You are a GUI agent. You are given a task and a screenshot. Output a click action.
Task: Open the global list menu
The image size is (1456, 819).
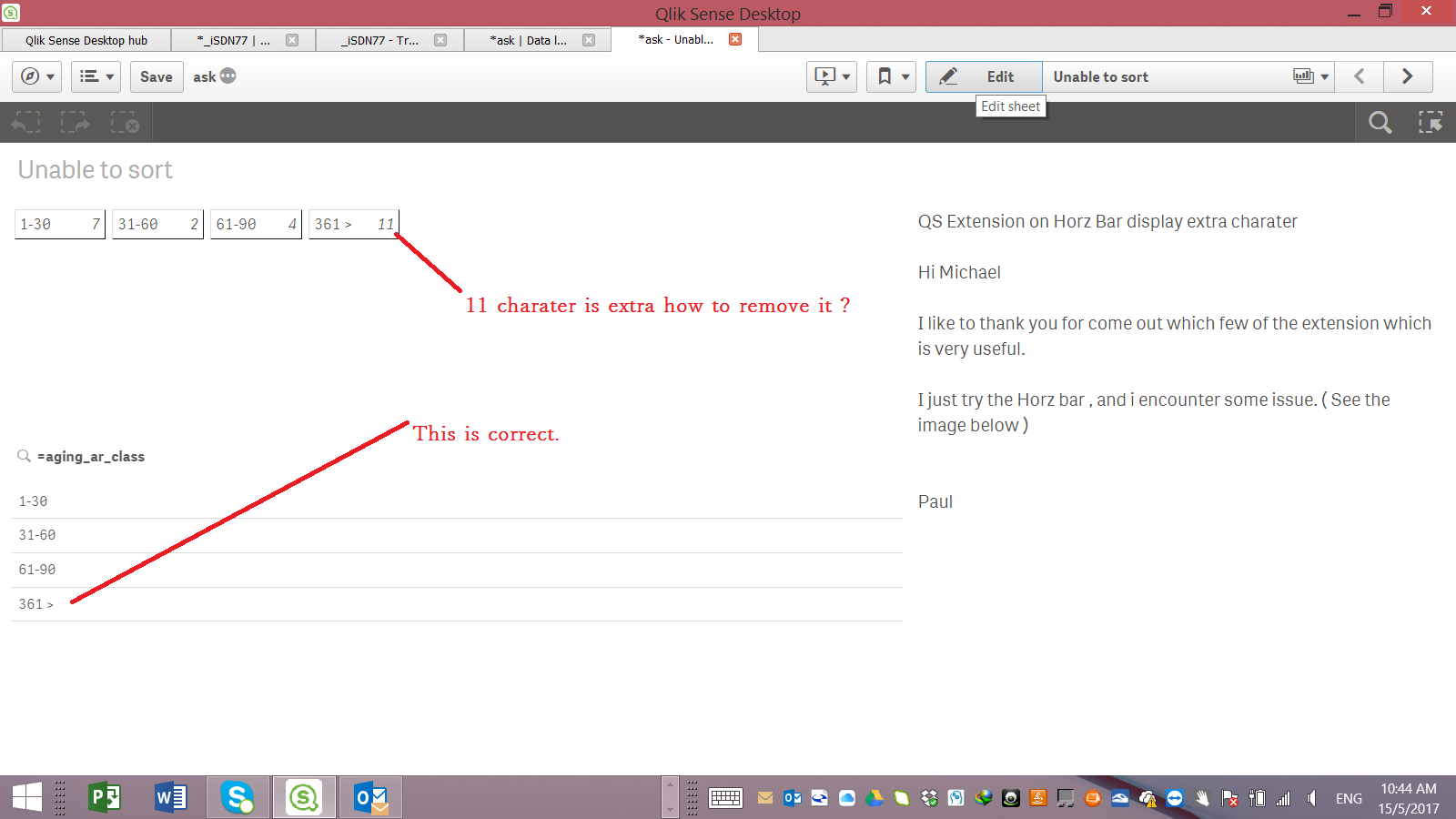click(x=96, y=76)
